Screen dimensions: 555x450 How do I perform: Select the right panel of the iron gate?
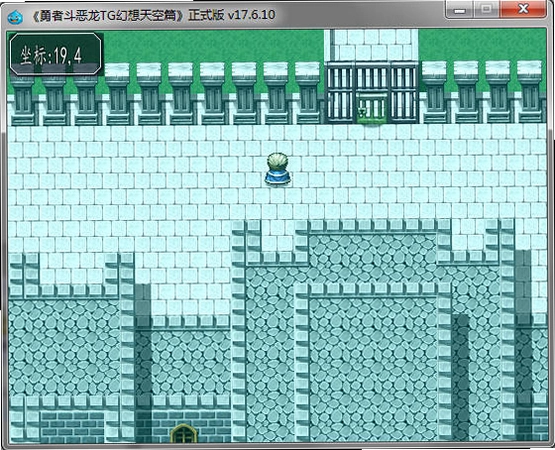(x=404, y=93)
